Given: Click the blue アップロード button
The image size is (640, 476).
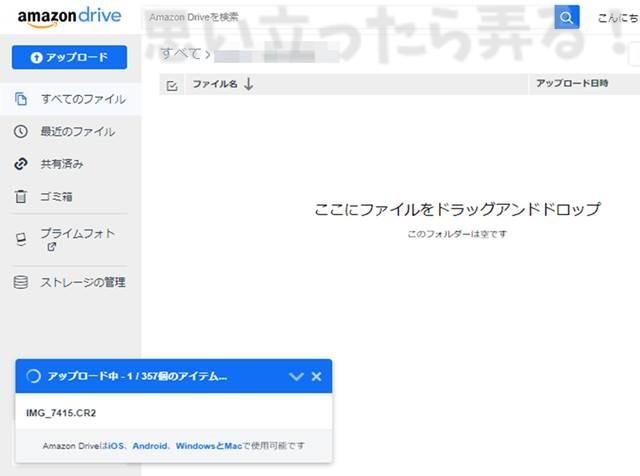Looking at the screenshot, I should (x=69, y=57).
